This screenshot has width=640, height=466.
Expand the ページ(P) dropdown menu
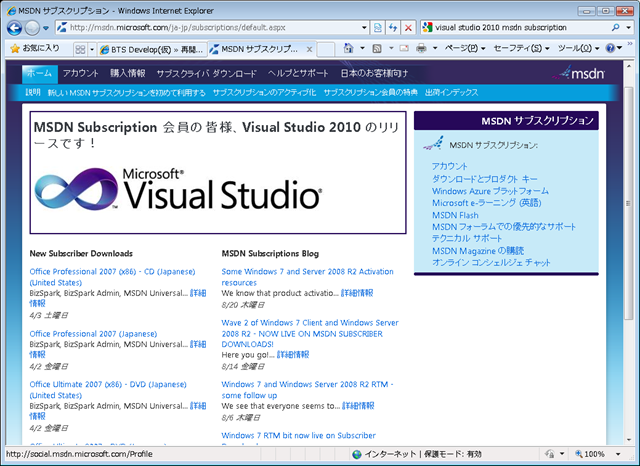(464, 48)
